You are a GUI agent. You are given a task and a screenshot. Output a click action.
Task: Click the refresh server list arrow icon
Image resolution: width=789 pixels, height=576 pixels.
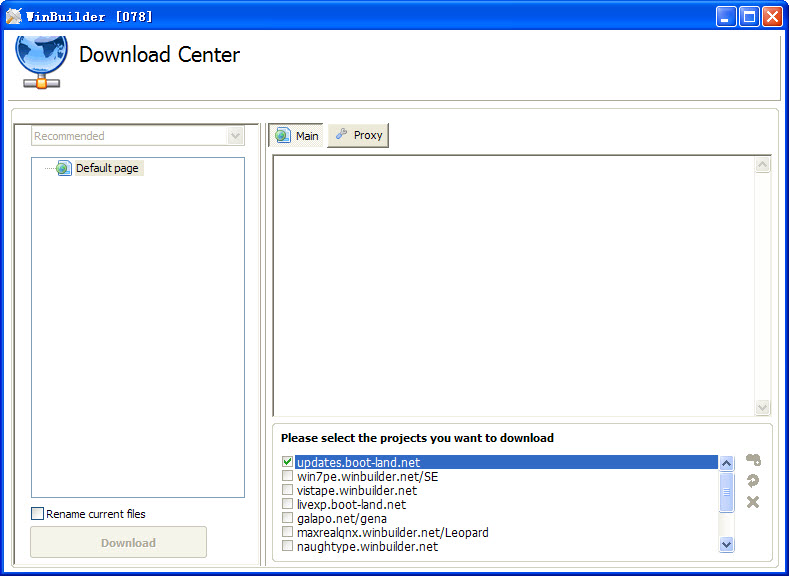753,481
